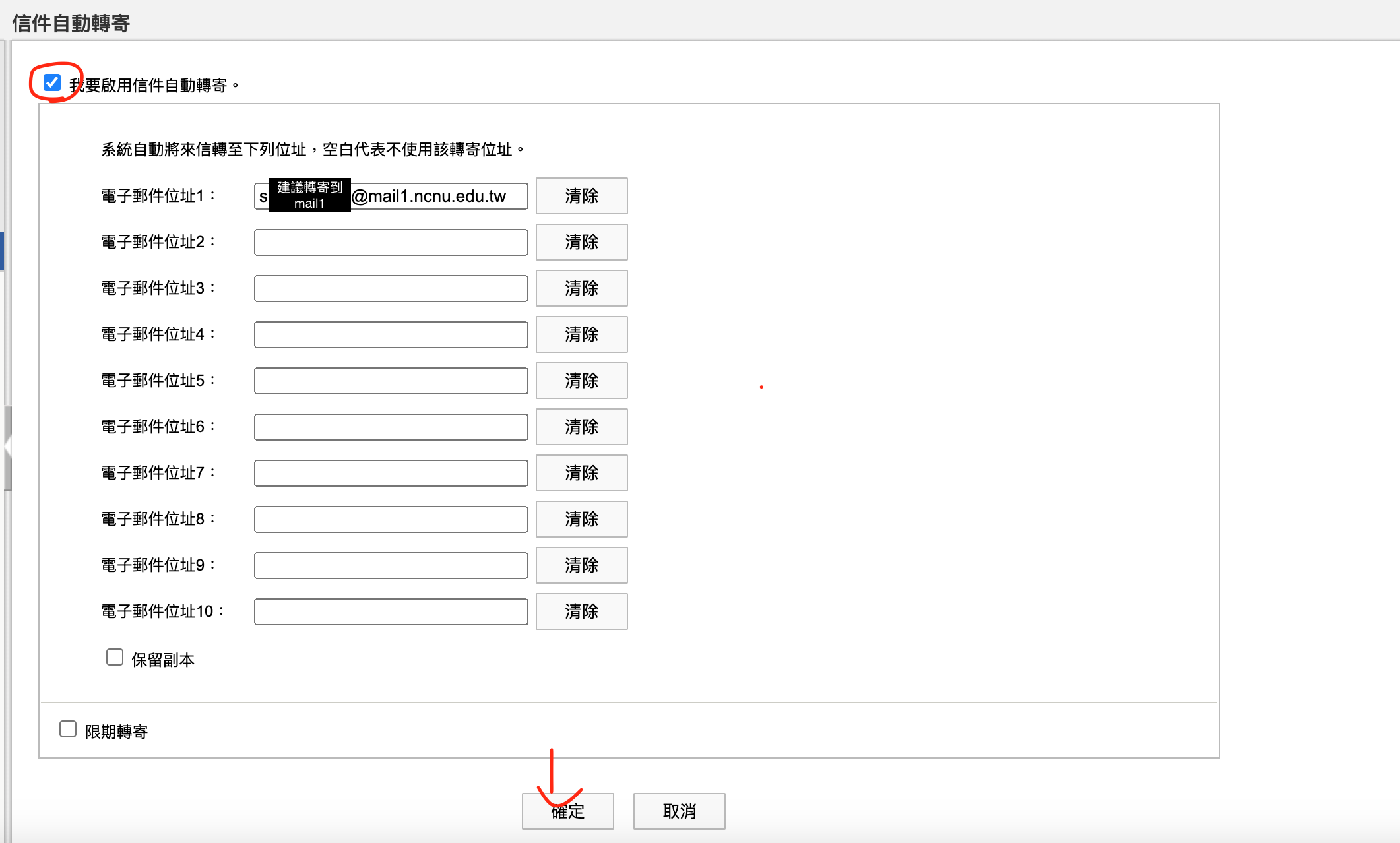Click 清除 next to 電子郵件位址5
The height and width of the screenshot is (843, 1400).
[581, 381]
